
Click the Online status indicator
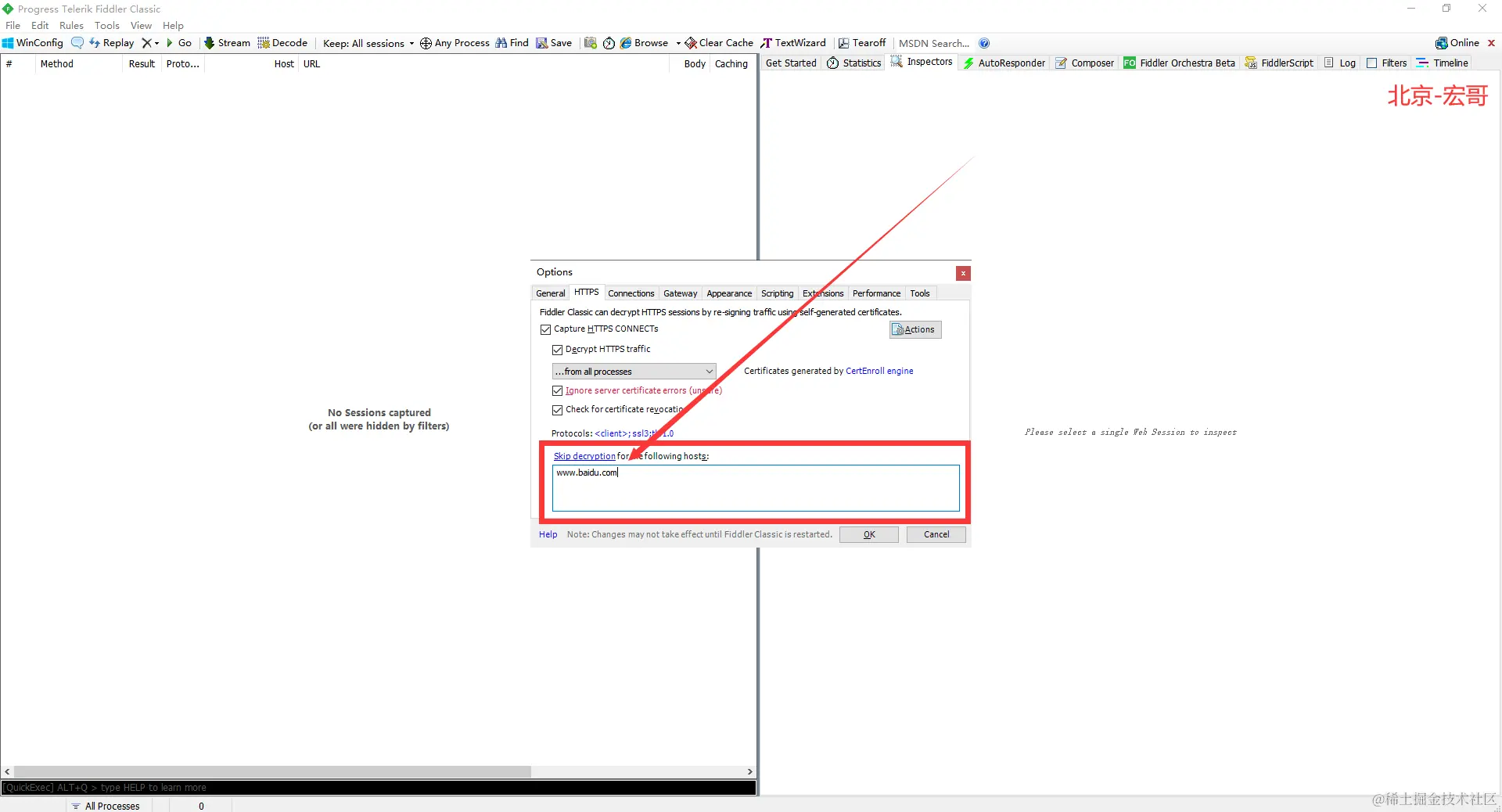click(1457, 43)
